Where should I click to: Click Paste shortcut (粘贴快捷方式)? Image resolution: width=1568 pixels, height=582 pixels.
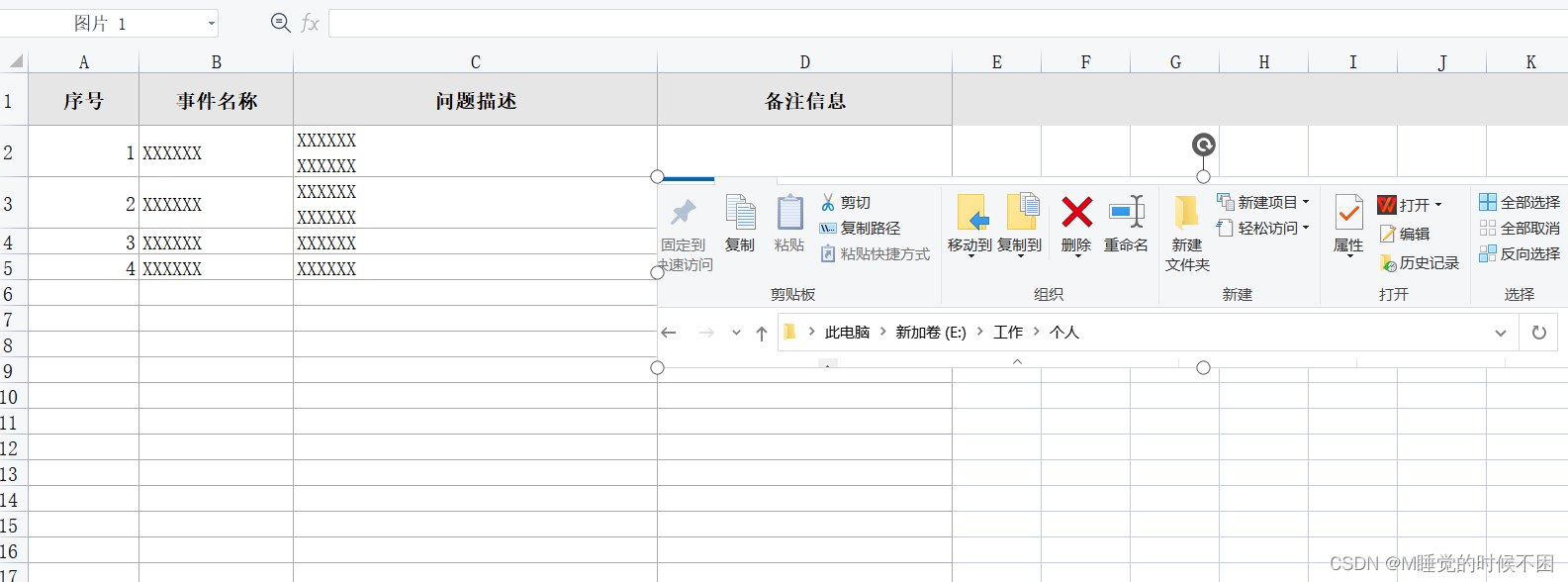click(x=875, y=253)
